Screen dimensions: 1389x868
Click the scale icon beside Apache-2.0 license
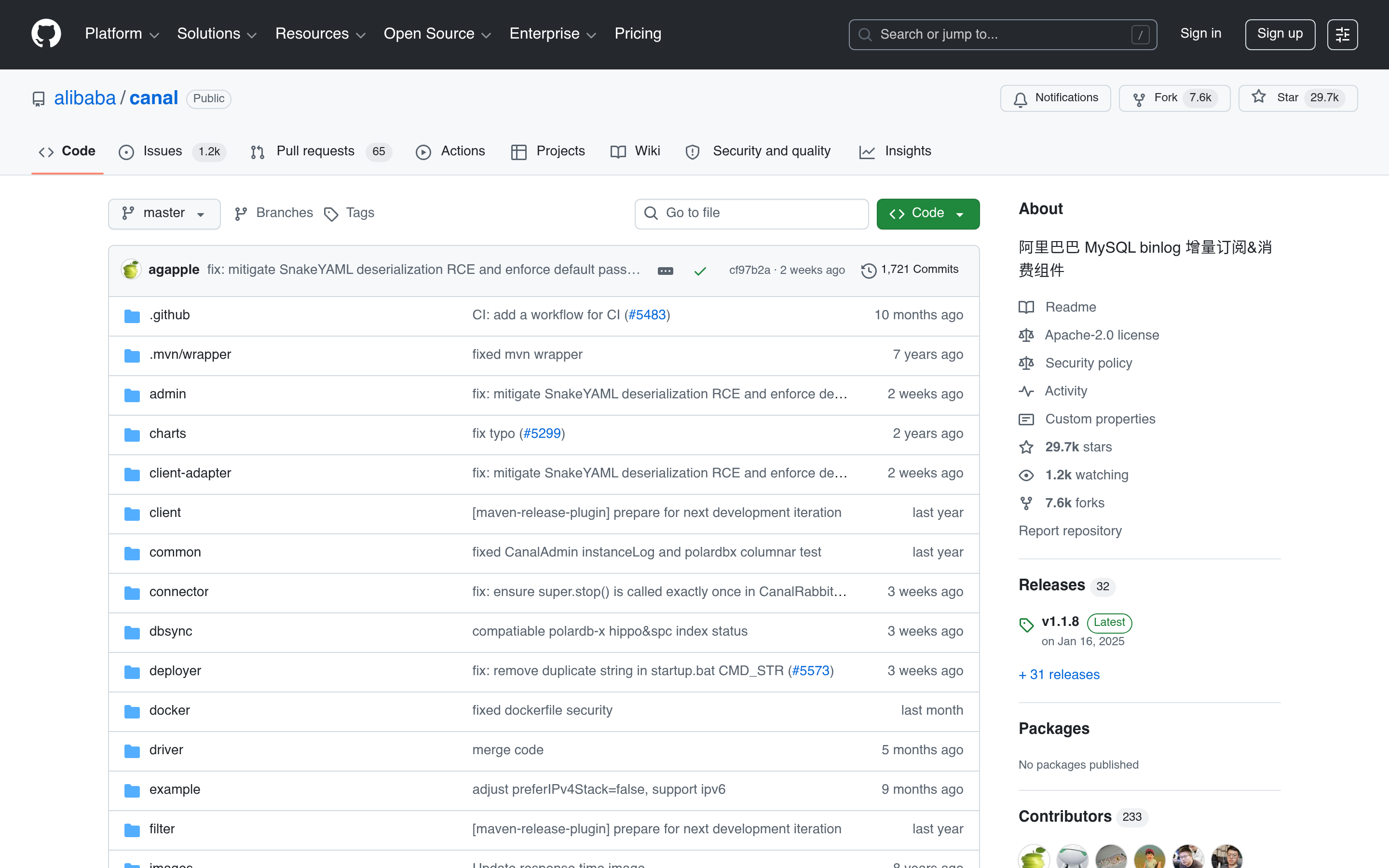click(x=1026, y=335)
